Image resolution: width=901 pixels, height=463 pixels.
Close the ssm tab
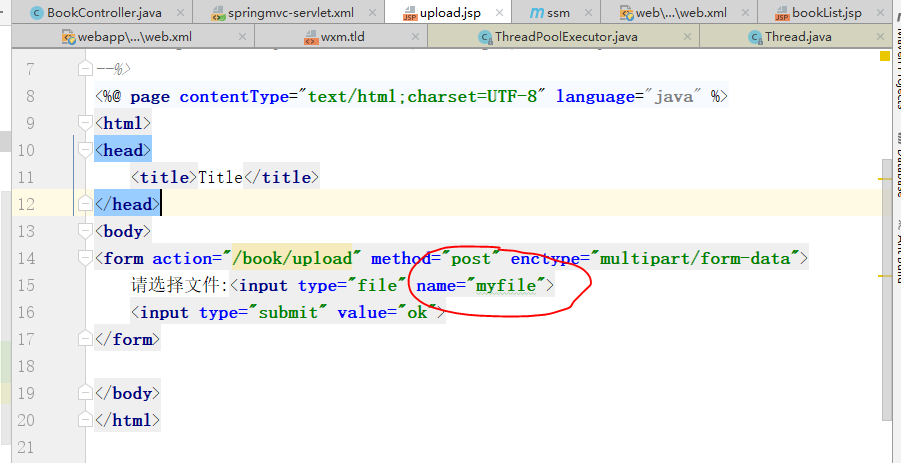(587, 13)
